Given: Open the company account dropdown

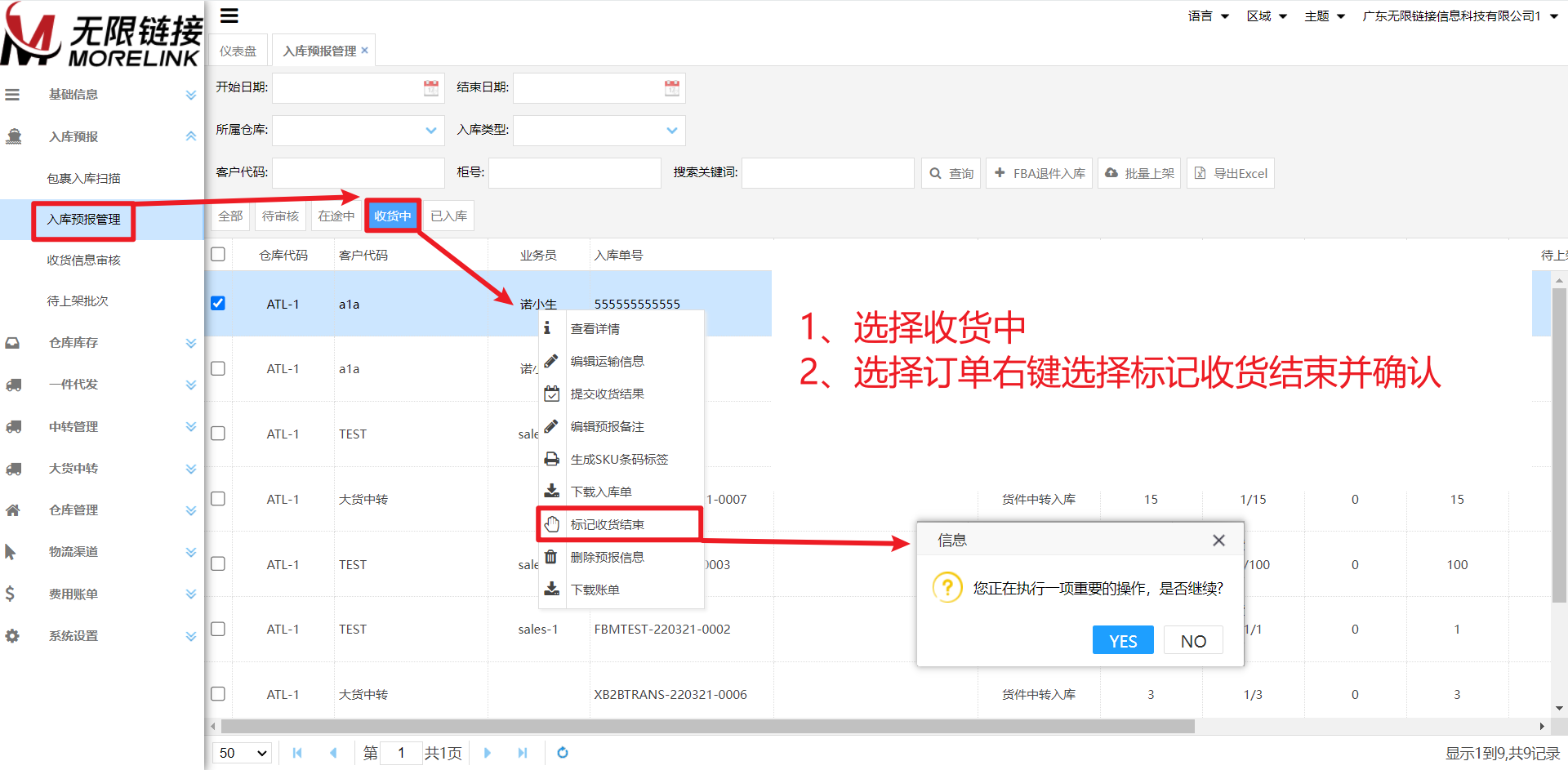Looking at the screenshot, I should click(x=1460, y=16).
